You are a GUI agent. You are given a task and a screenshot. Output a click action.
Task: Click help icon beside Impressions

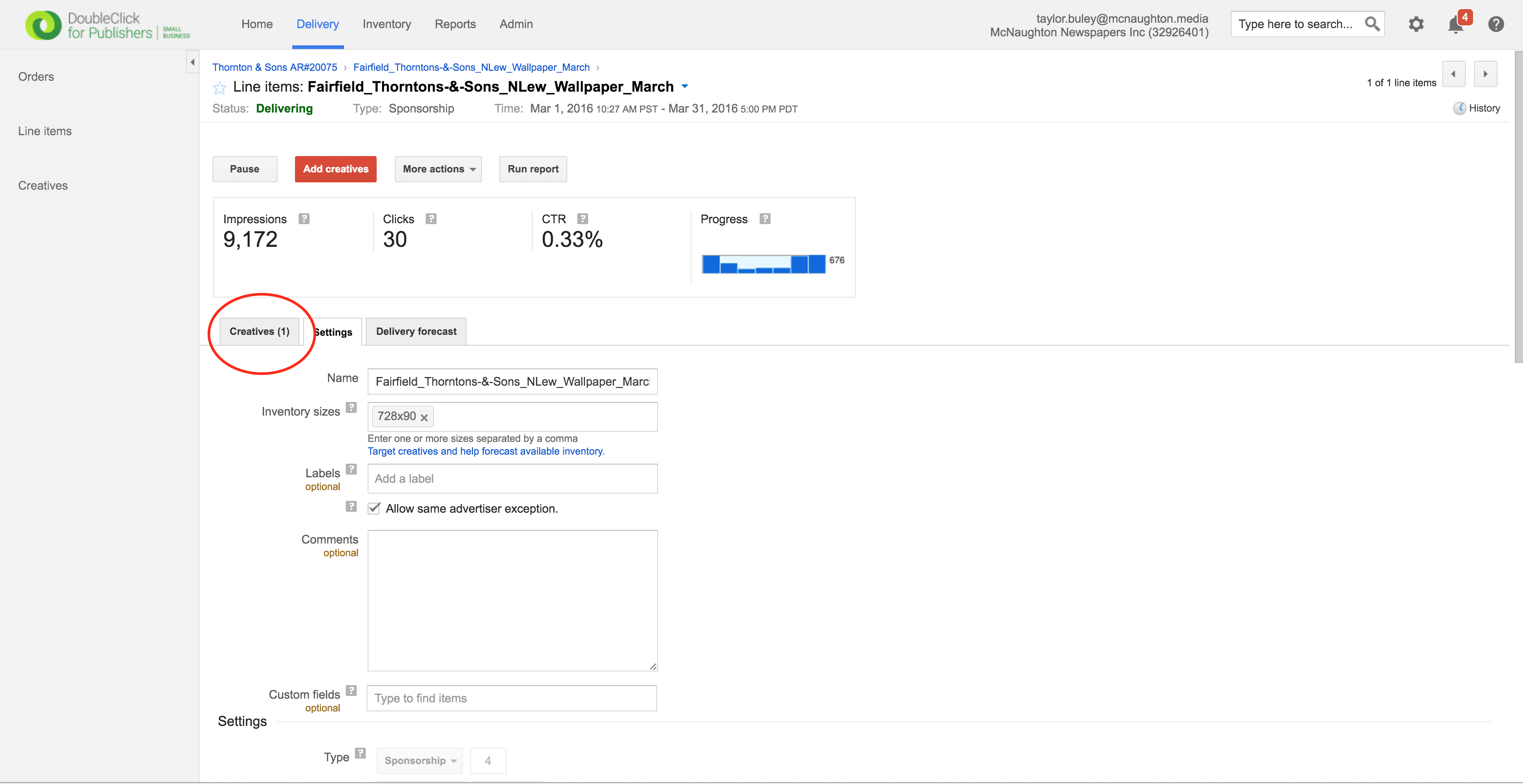304,219
